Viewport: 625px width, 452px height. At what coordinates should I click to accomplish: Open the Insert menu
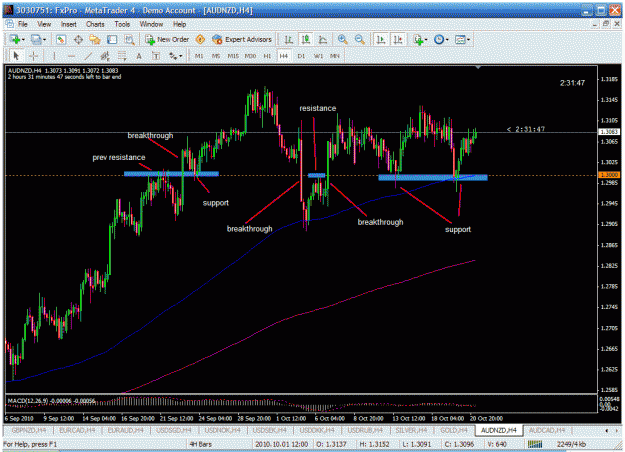pyautogui.click(x=69, y=24)
